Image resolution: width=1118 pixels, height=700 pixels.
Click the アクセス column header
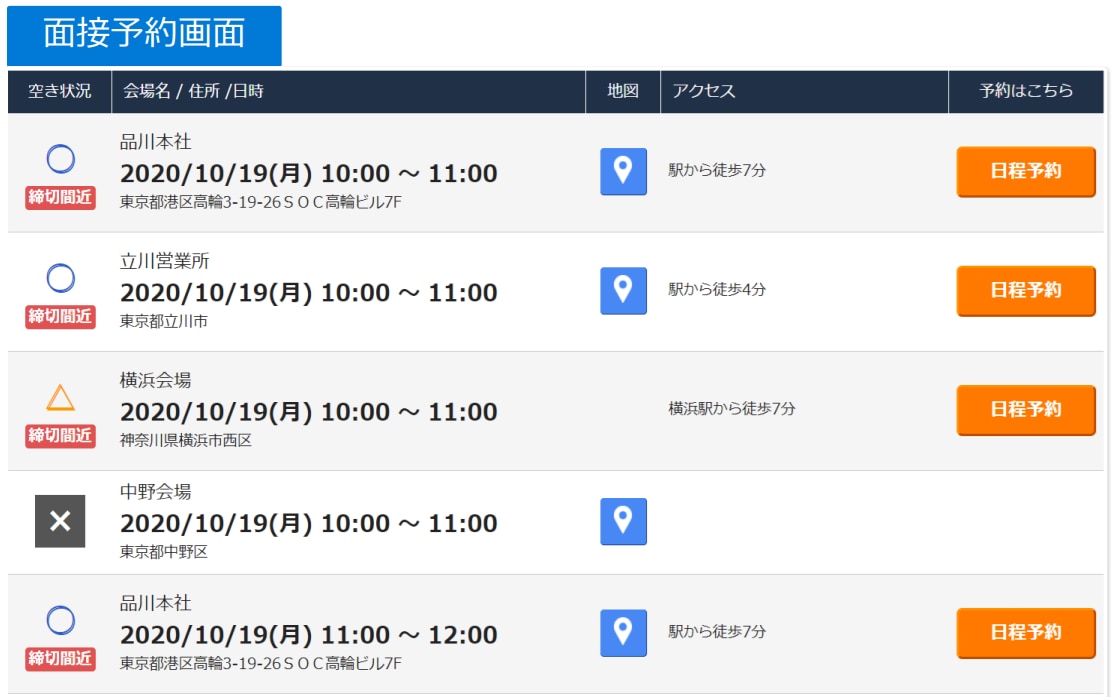pos(704,91)
